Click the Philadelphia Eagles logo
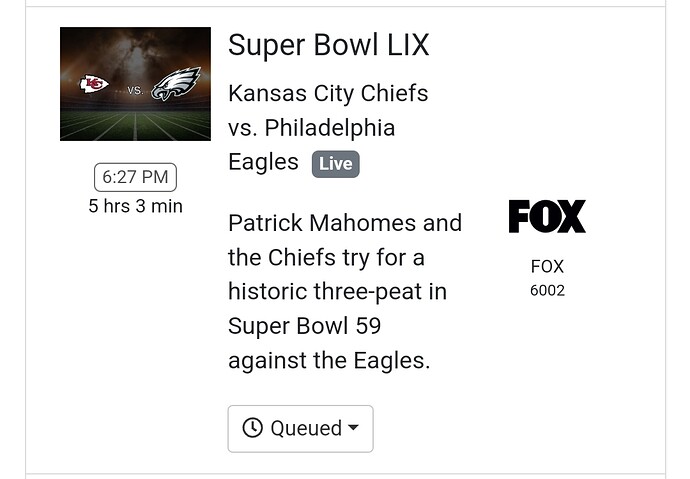Viewport: 690px width, 479px height. pos(175,84)
